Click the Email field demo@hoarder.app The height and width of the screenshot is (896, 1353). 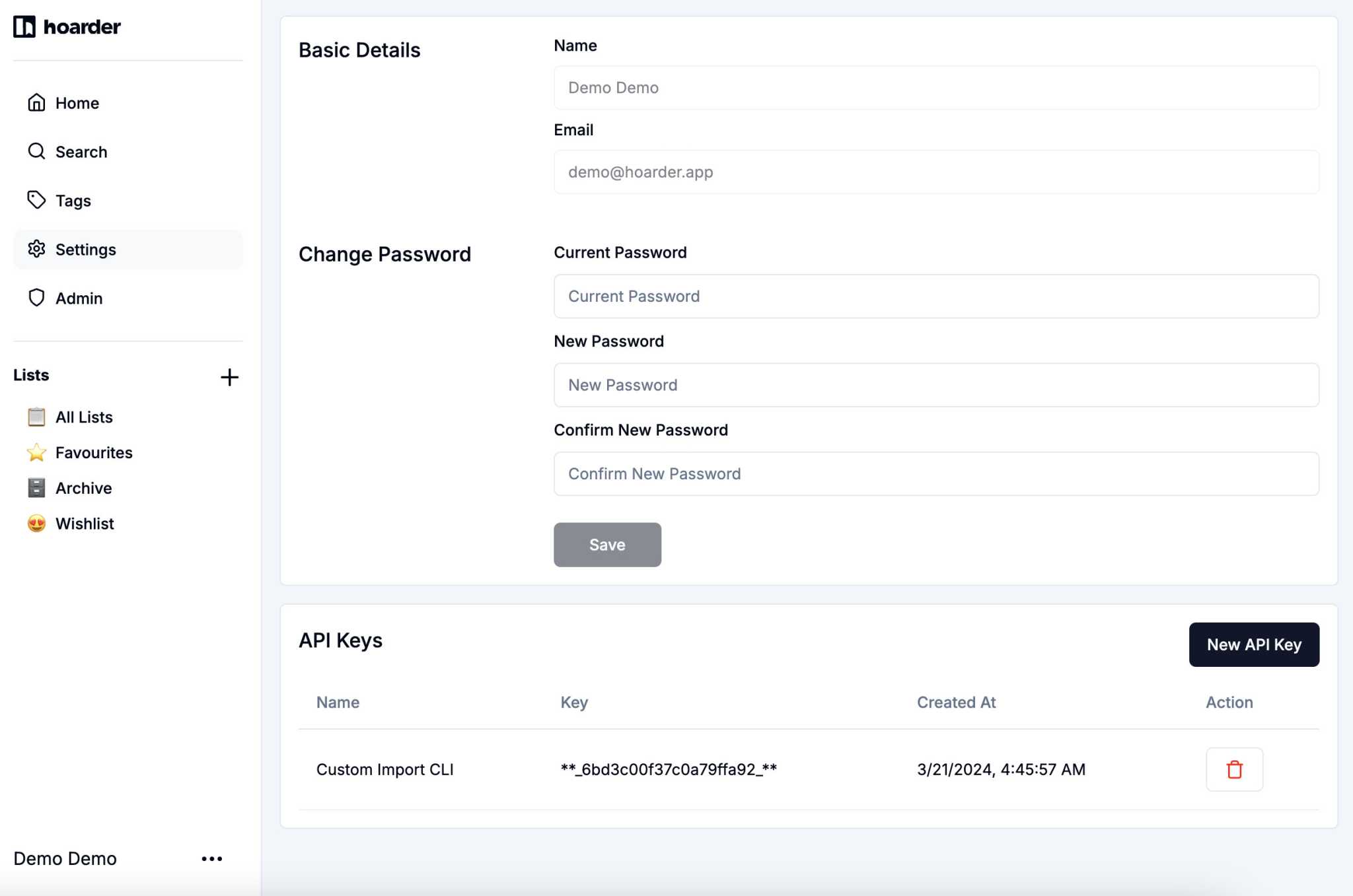[x=935, y=172]
